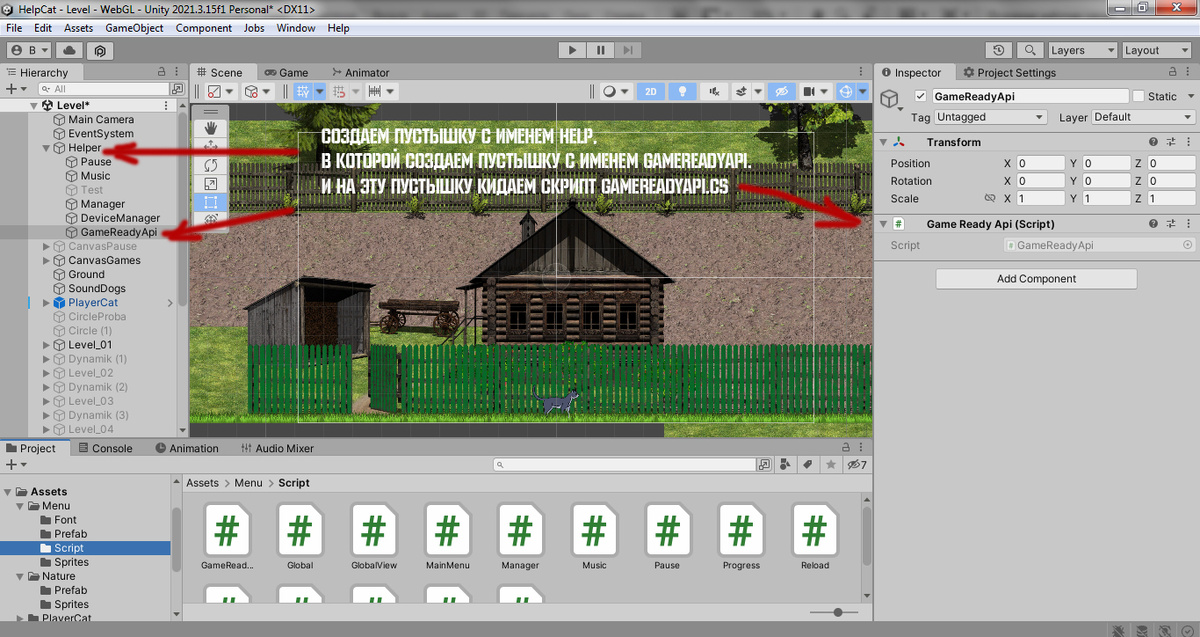This screenshot has height=637, width=1200.
Task: Toggle the GameReadyApi object active checkbox
Action: (921, 97)
